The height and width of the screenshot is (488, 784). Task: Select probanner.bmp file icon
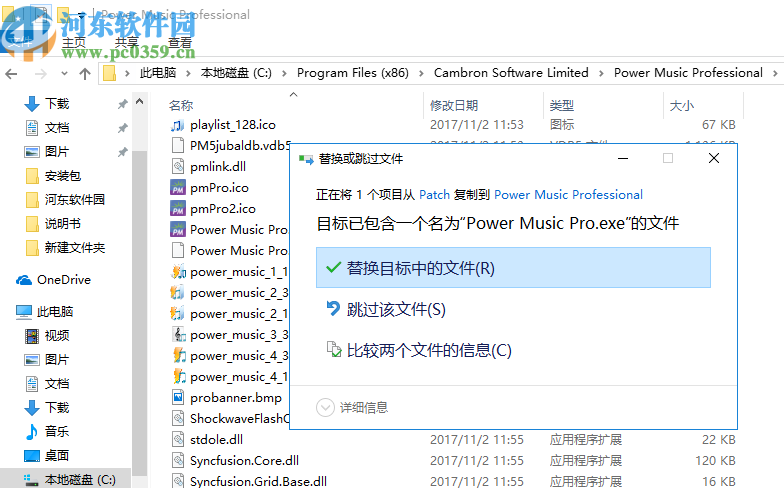pos(178,398)
